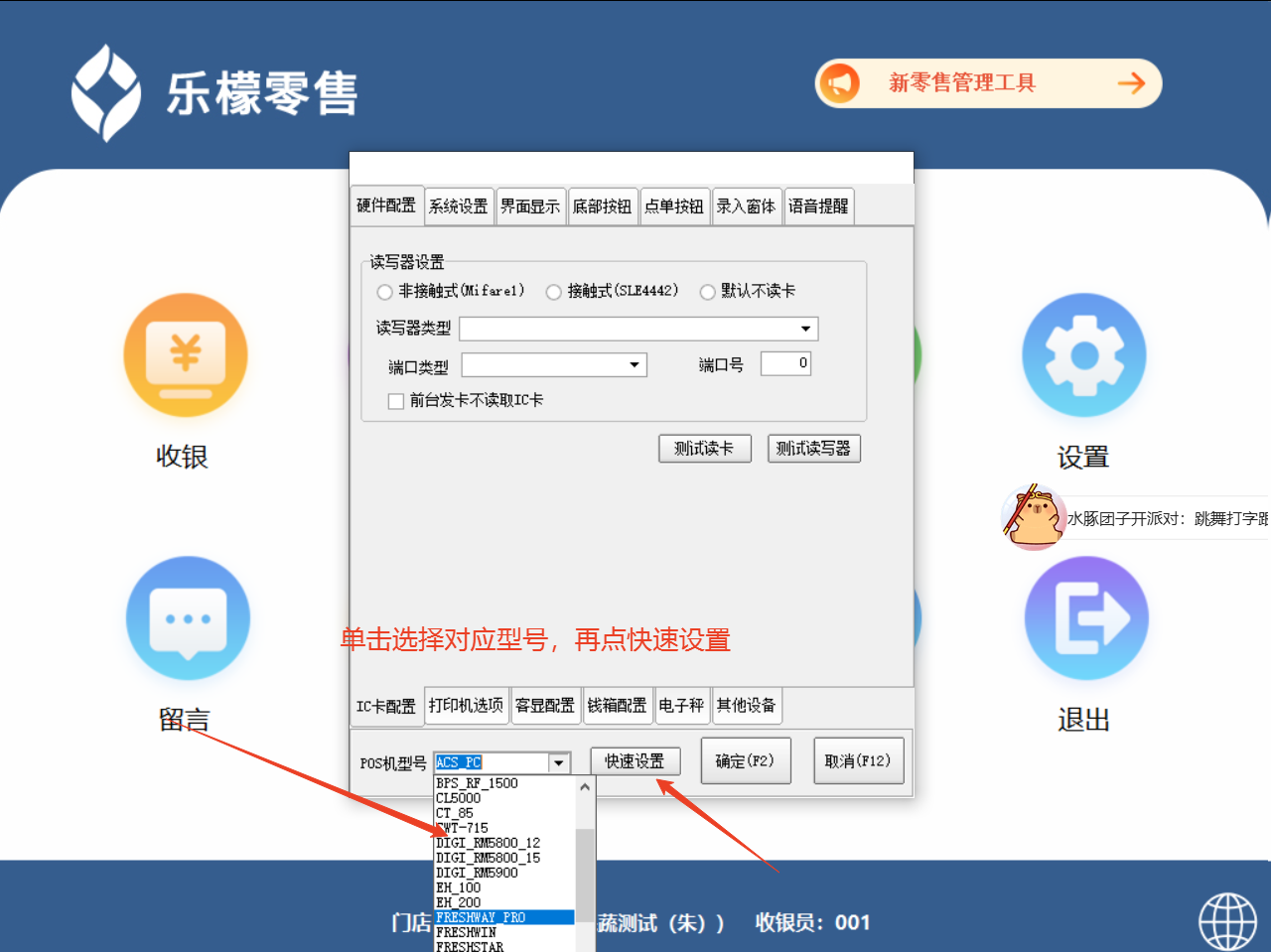This screenshot has height=952, width=1271.
Task: Click the 退出 exit icon
Action: (1086, 617)
